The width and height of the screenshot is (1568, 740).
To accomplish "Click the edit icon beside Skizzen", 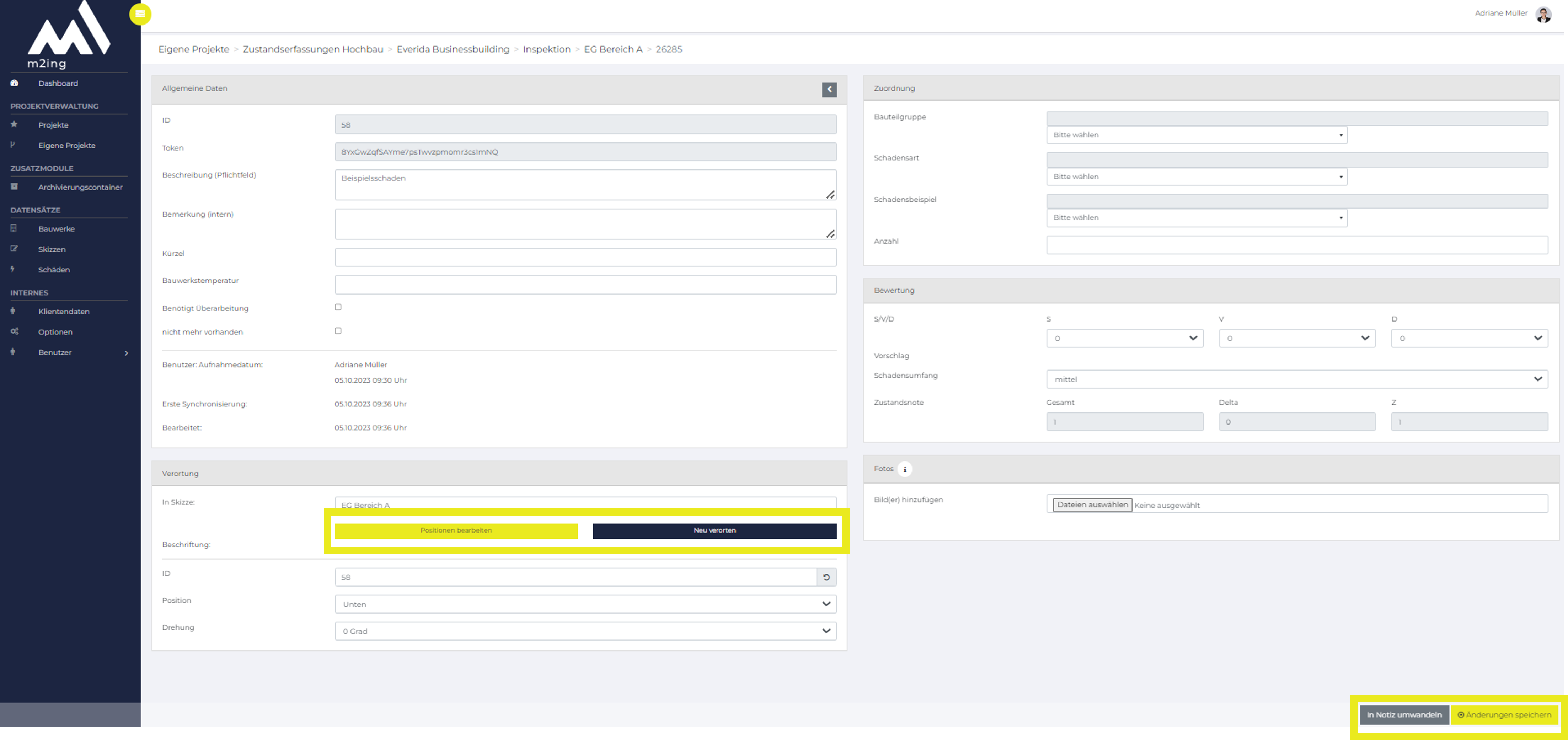I will click(x=14, y=249).
